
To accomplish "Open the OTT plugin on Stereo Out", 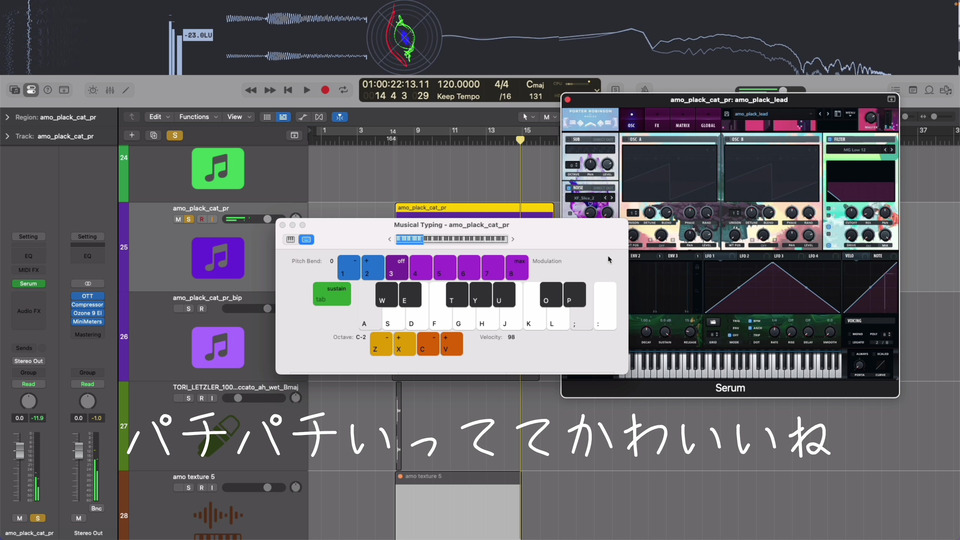I will (88, 296).
